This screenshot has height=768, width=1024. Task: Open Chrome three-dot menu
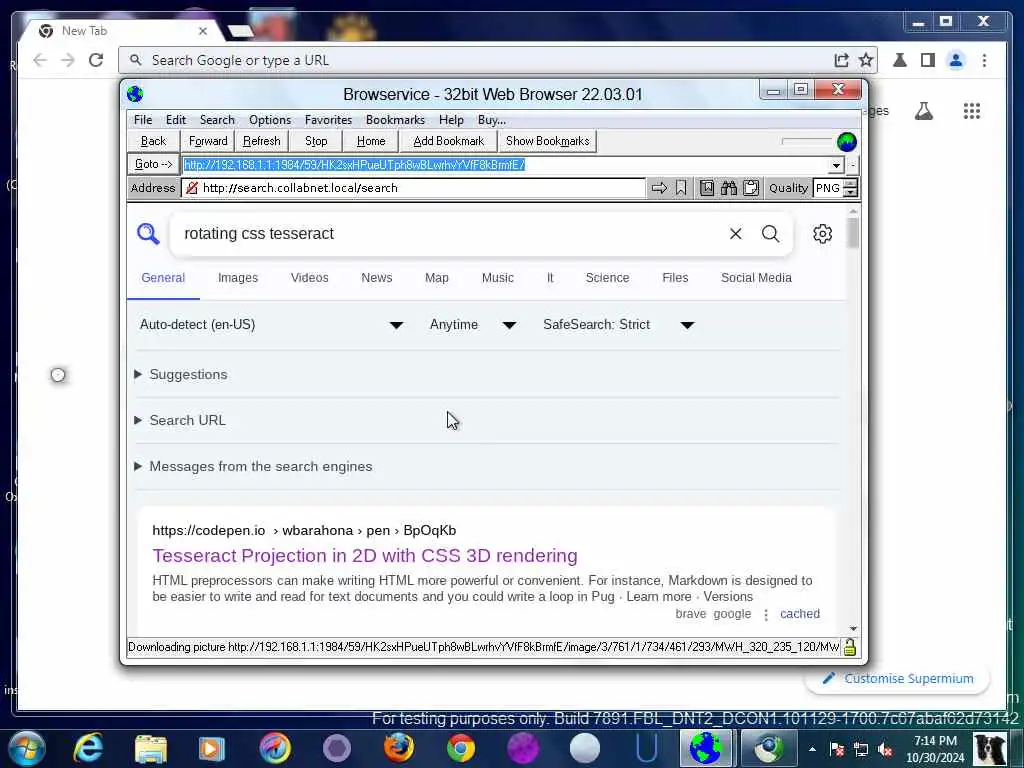tap(984, 60)
